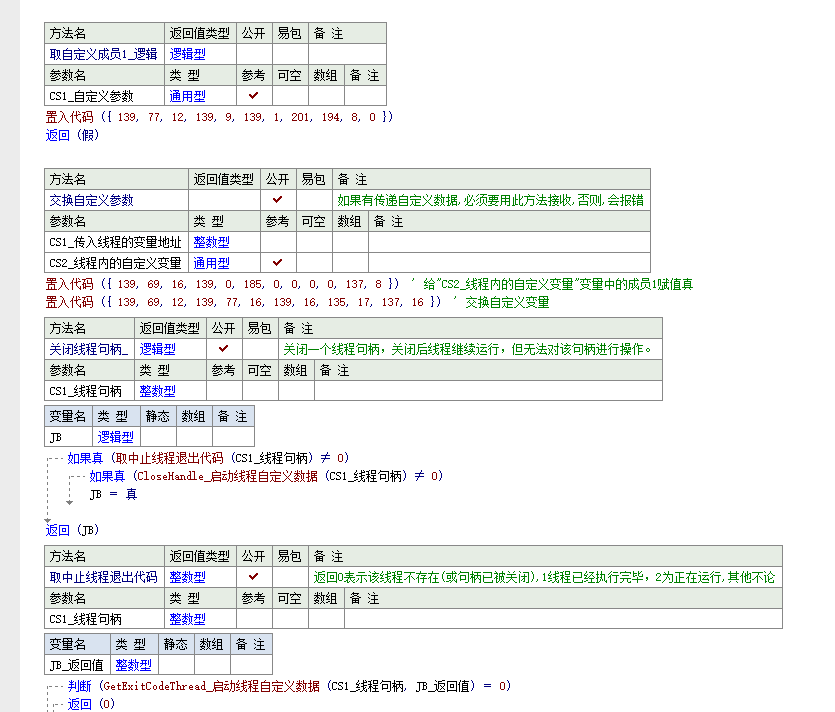Select CS1_线程句柄 parameter under 取中止线程退出代码
Screen dimensions: 835x712
[x=85, y=619]
